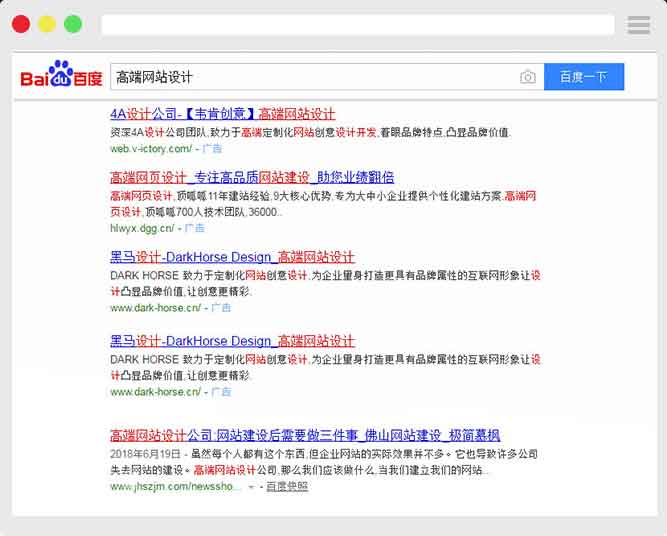This screenshot has width=667, height=536.
Task: Click the green maximize dot
Action: [x=73, y=24]
